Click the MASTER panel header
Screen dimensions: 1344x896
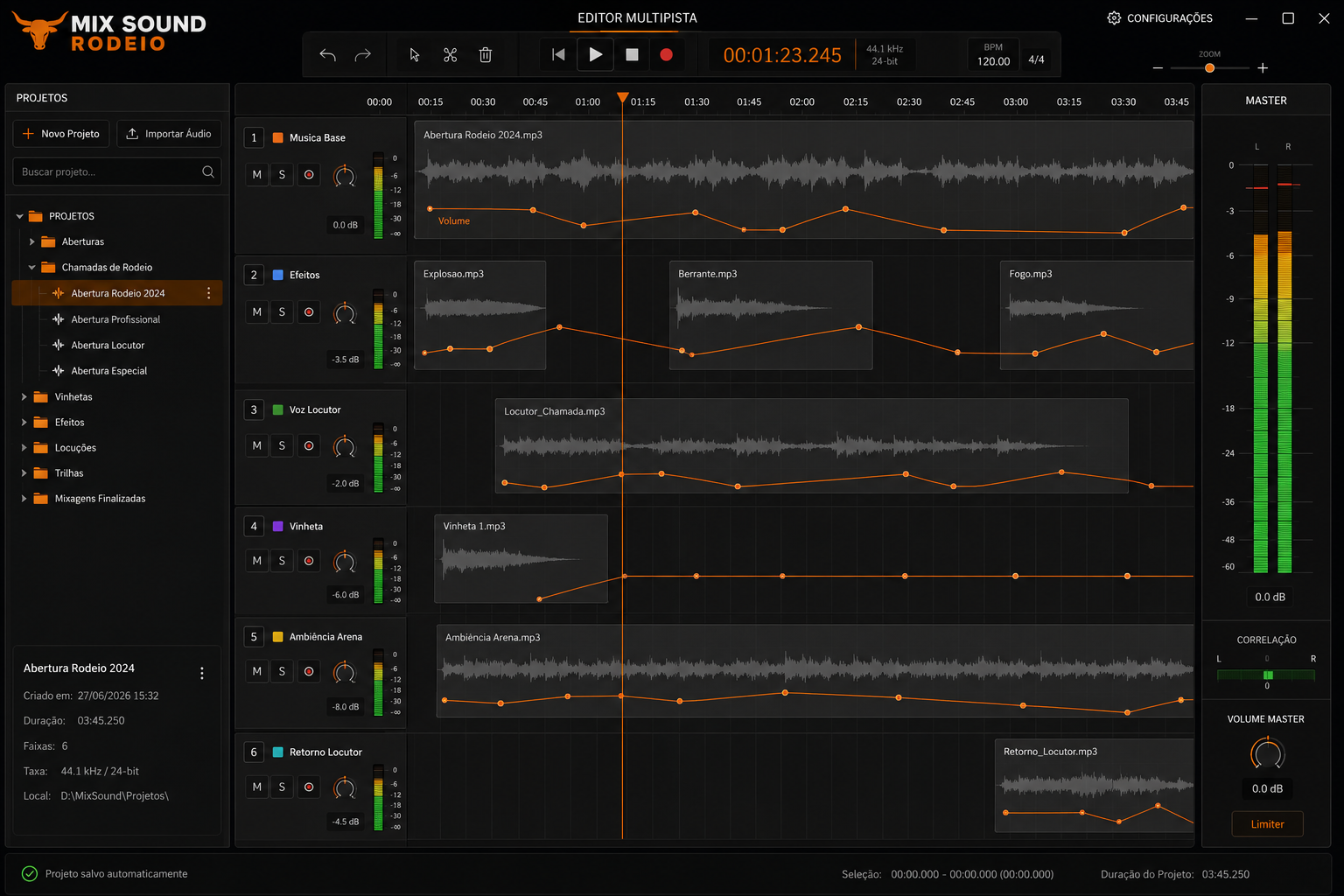[1266, 101]
